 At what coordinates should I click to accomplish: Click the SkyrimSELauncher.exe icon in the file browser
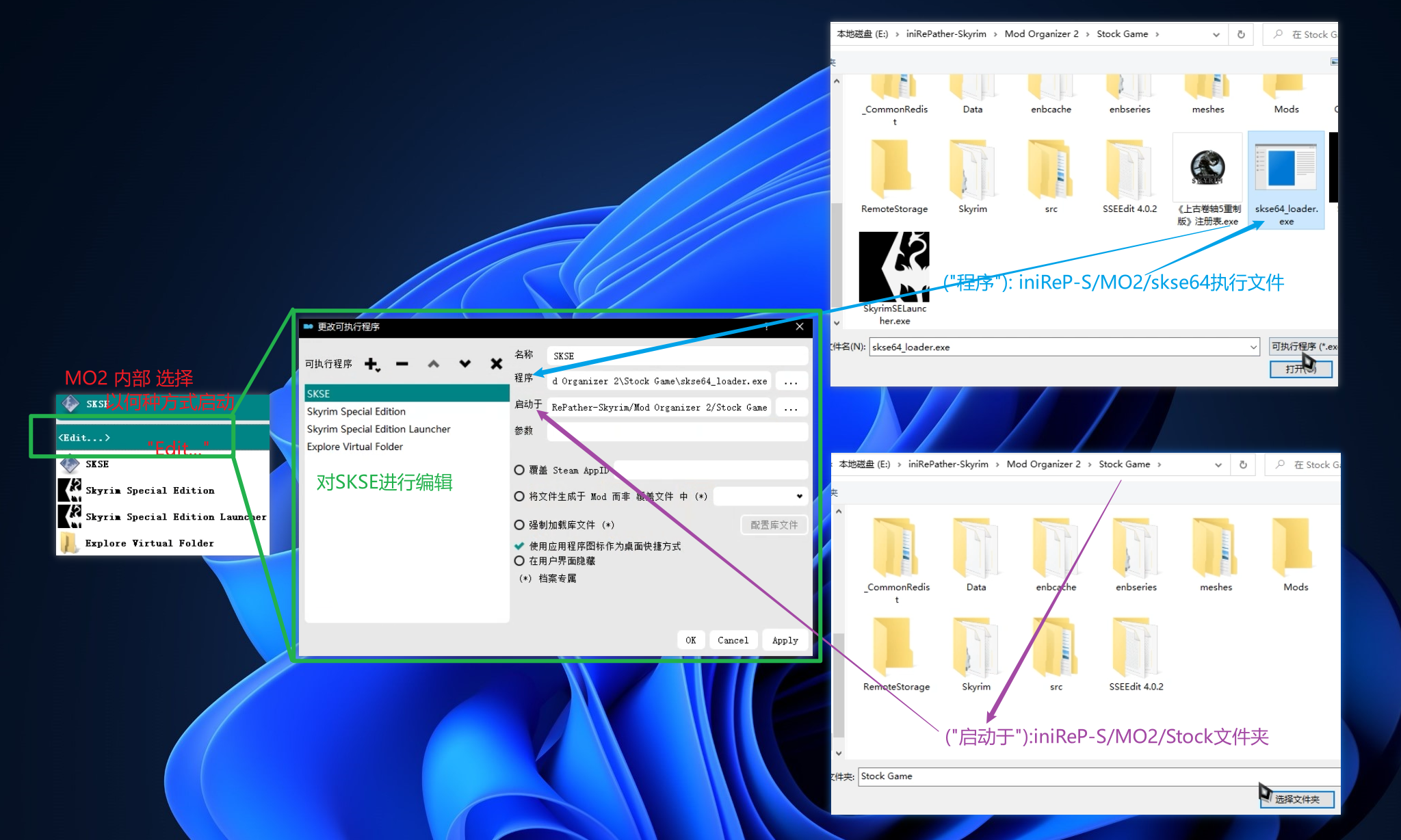click(893, 267)
